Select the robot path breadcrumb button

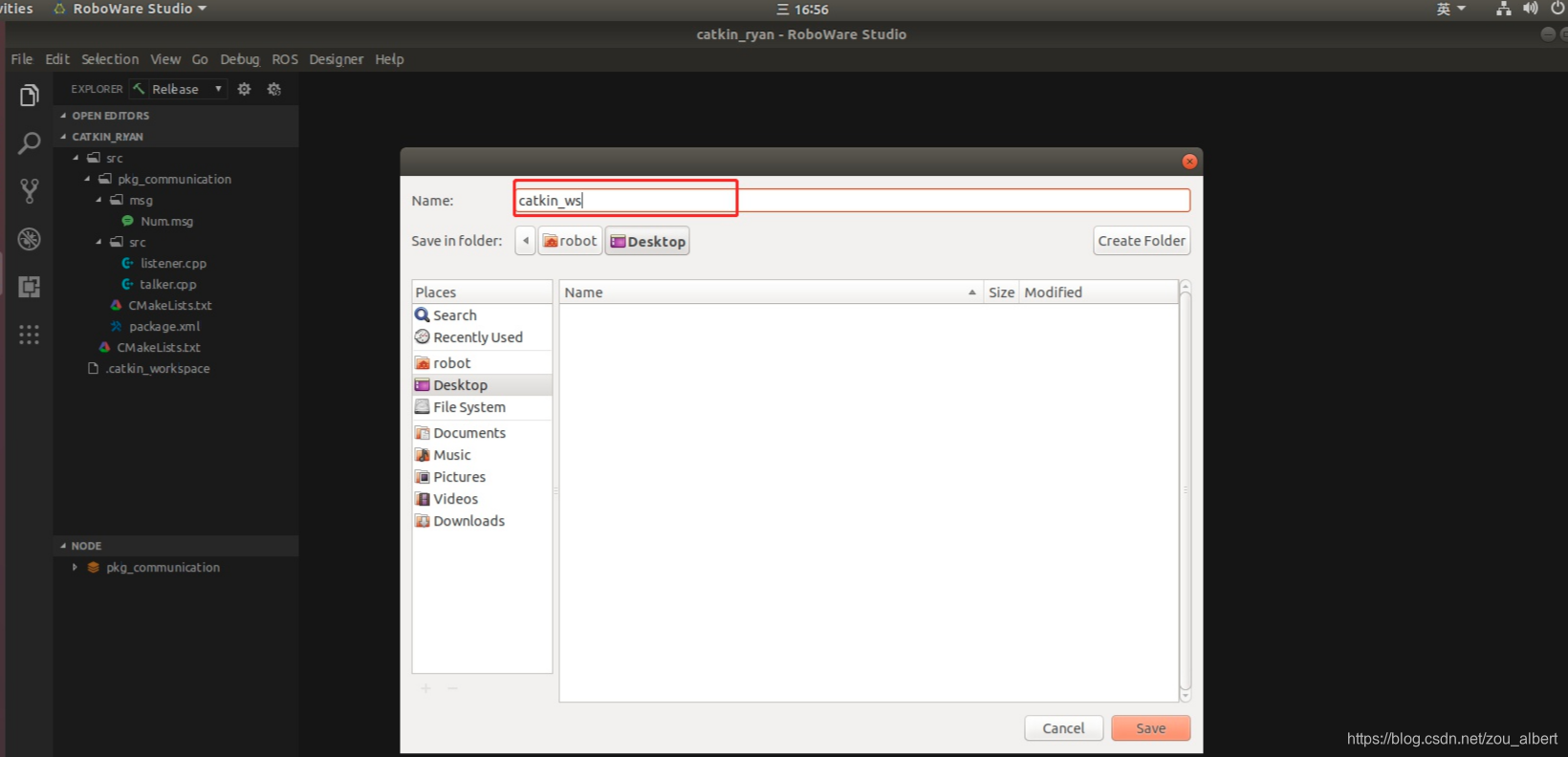pyautogui.click(x=570, y=241)
